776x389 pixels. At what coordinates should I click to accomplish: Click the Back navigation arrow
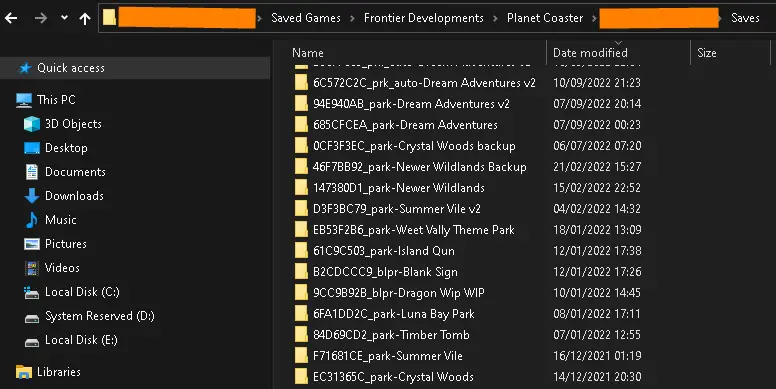click(x=11, y=18)
